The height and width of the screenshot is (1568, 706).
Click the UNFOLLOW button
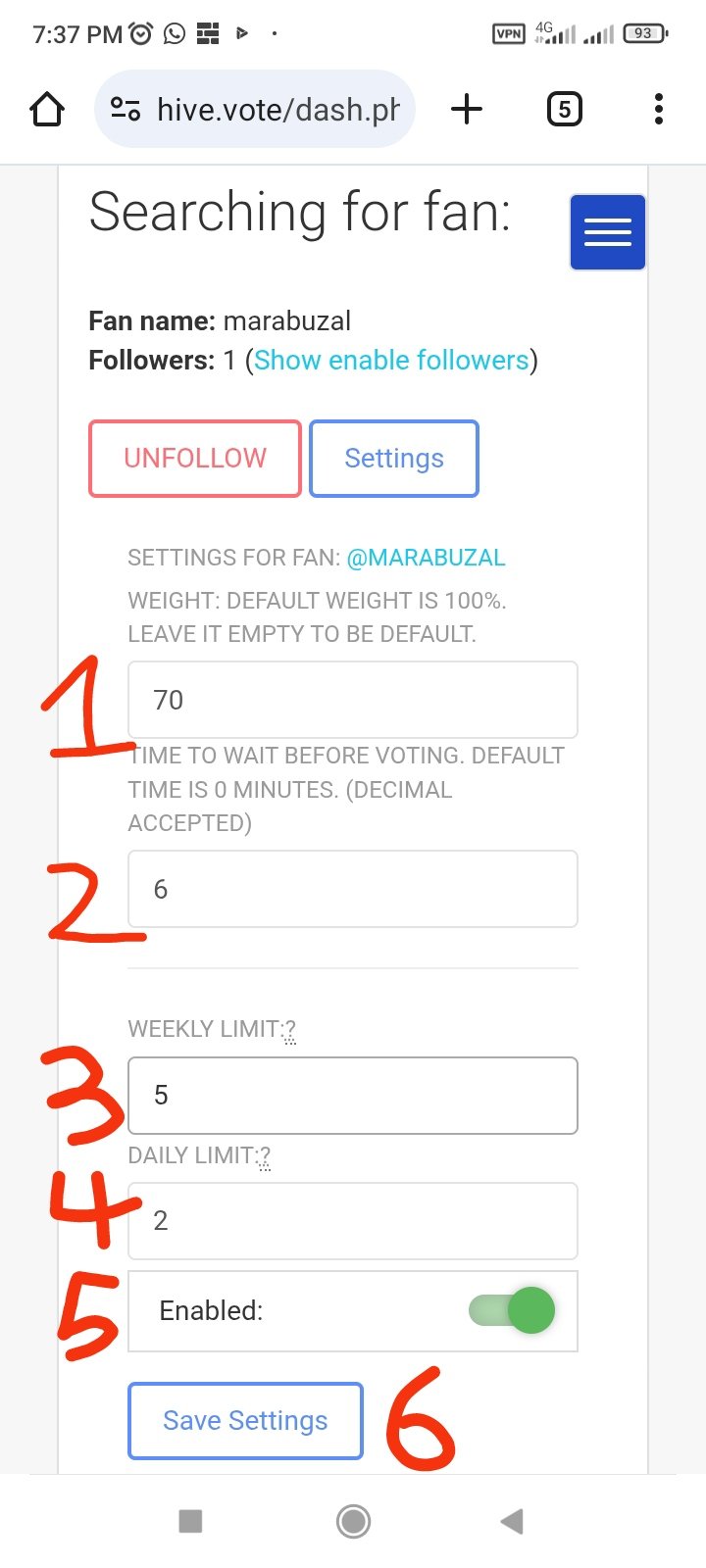point(195,459)
